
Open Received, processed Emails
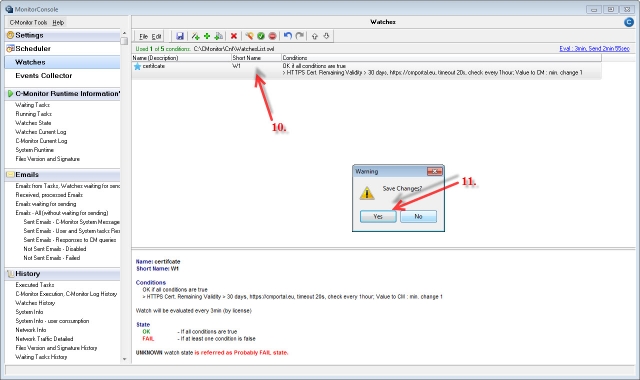click(x=49, y=195)
